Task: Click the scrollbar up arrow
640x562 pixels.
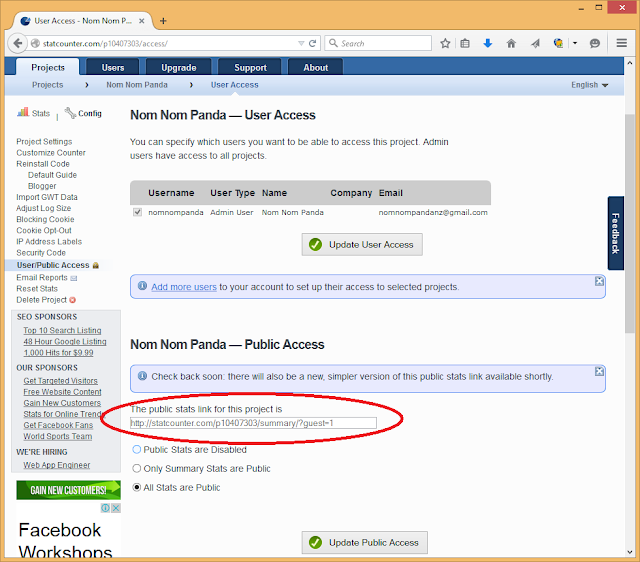Action: tap(629, 63)
